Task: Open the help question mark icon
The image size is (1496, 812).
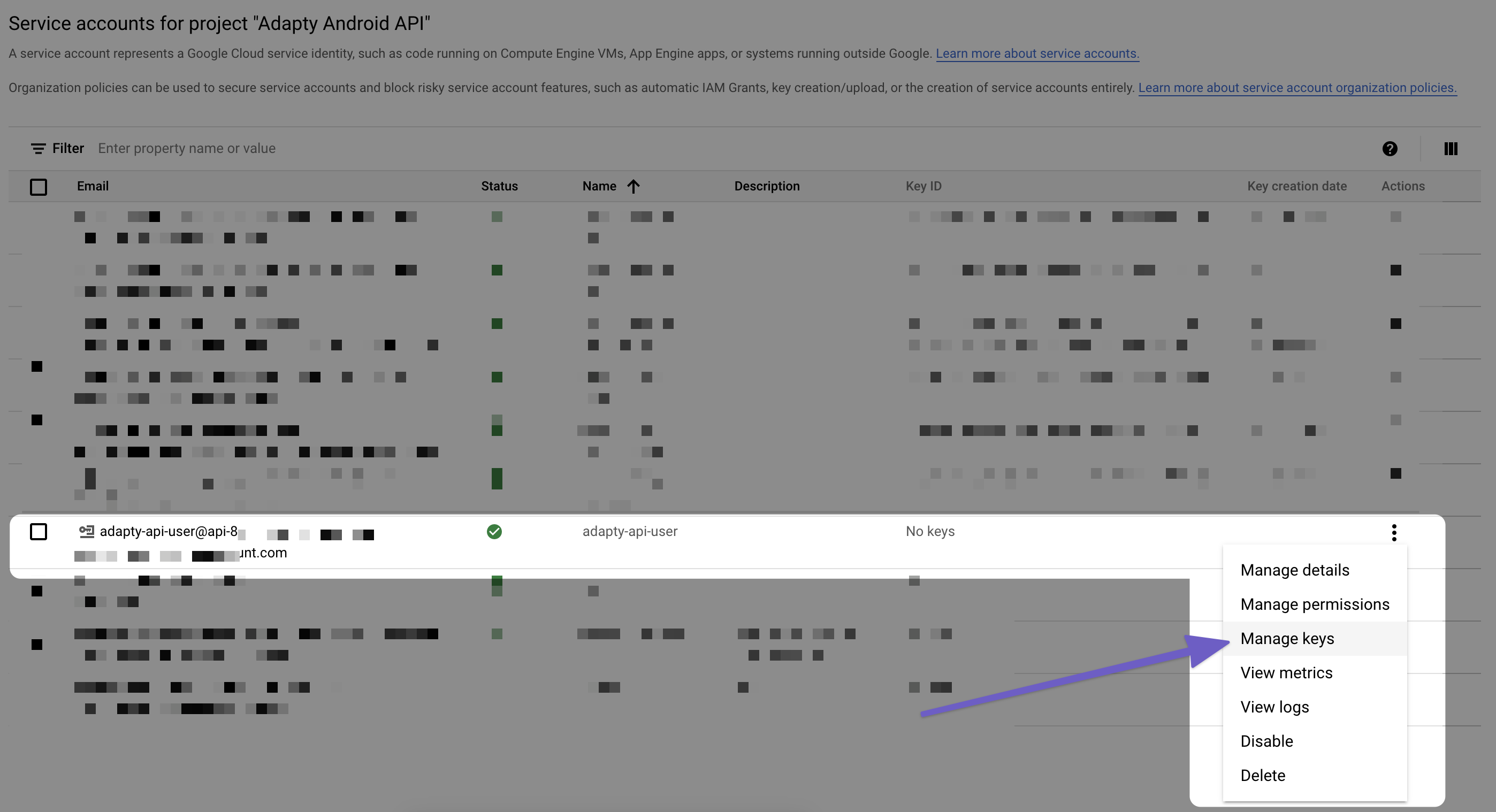Action: click(1389, 149)
